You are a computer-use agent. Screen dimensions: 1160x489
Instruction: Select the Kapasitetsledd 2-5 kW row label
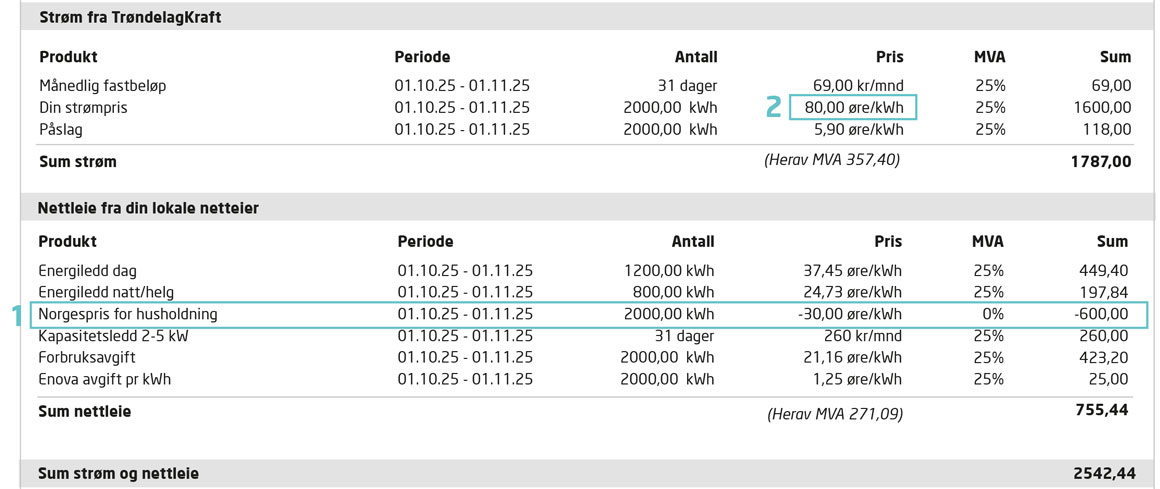click(x=113, y=336)
